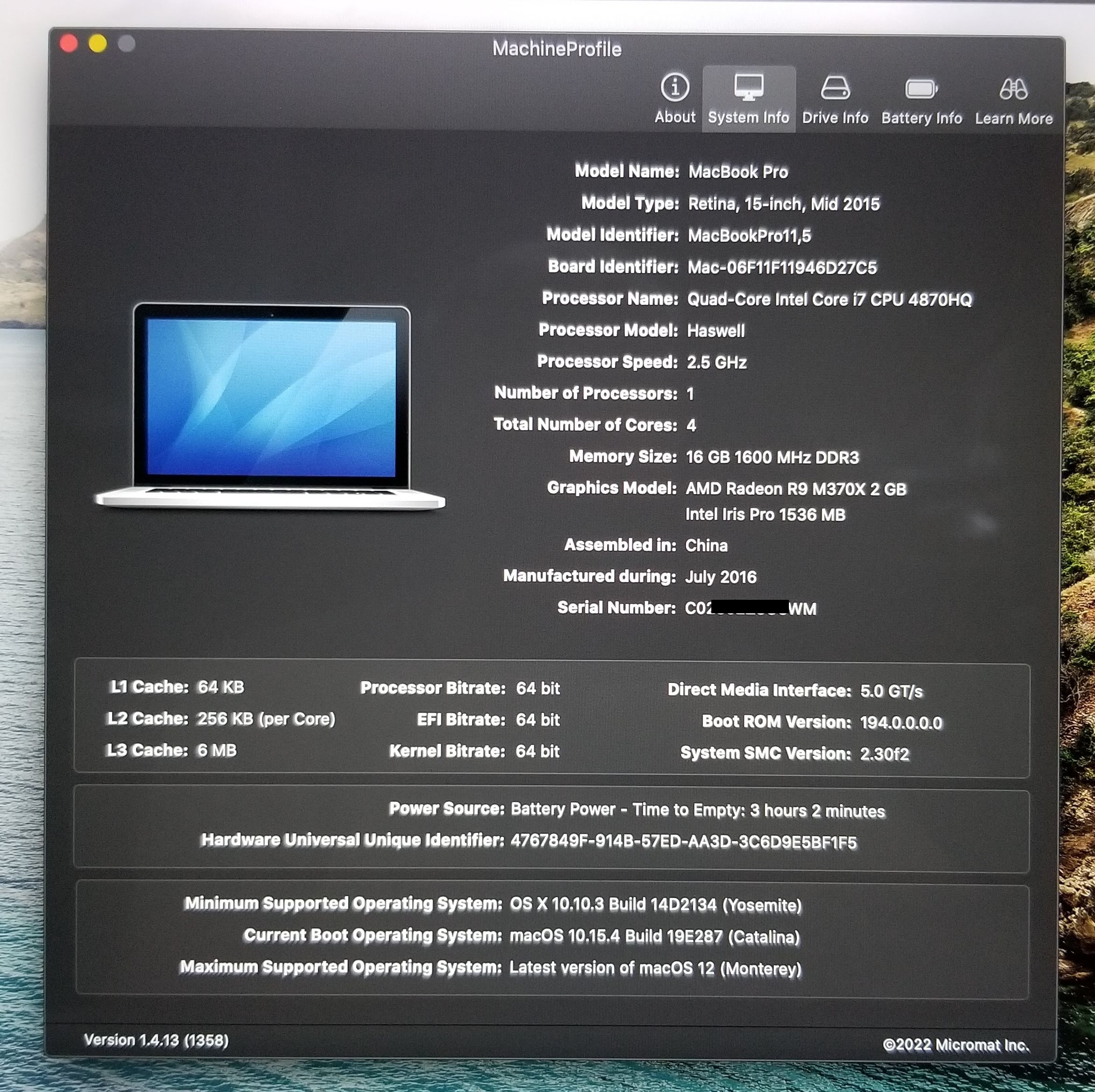Click the yellow minimize window button

pyautogui.click(x=98, y=43)
